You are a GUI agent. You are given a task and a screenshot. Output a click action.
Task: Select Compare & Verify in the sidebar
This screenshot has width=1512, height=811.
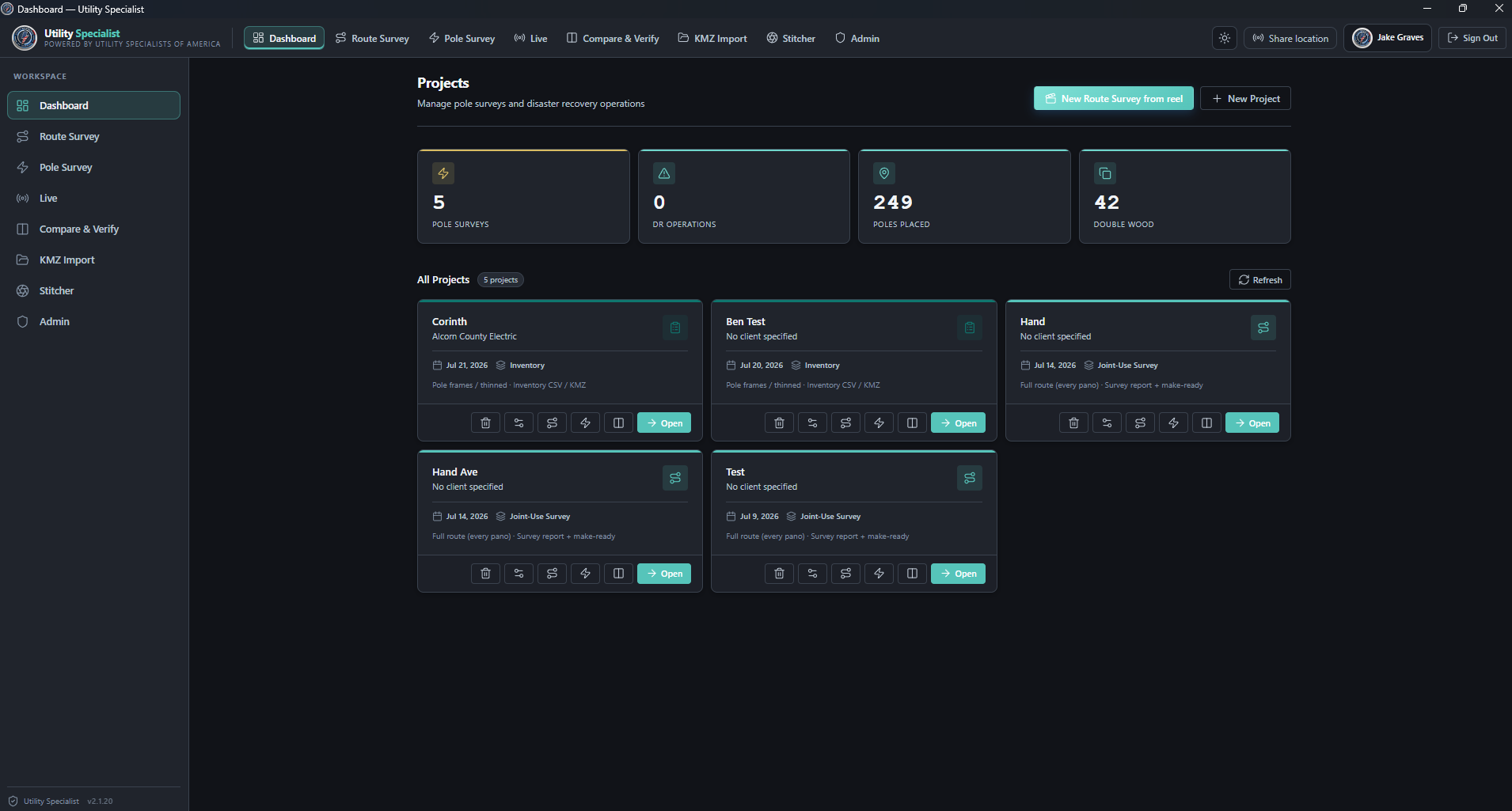tap(93, 229)
